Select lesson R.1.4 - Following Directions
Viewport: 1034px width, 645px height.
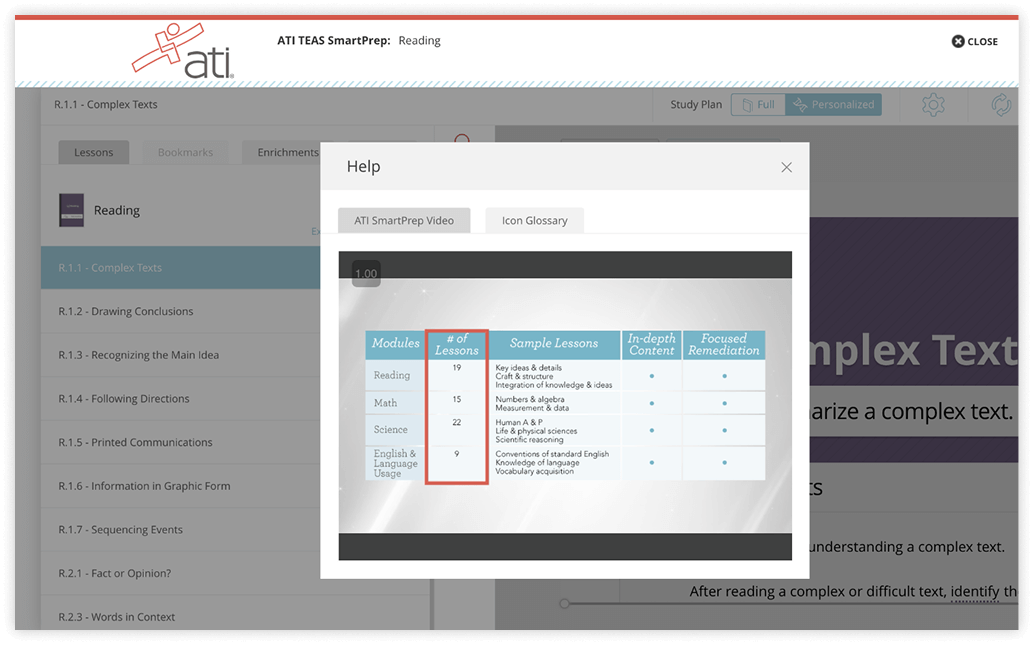point(124,398)
